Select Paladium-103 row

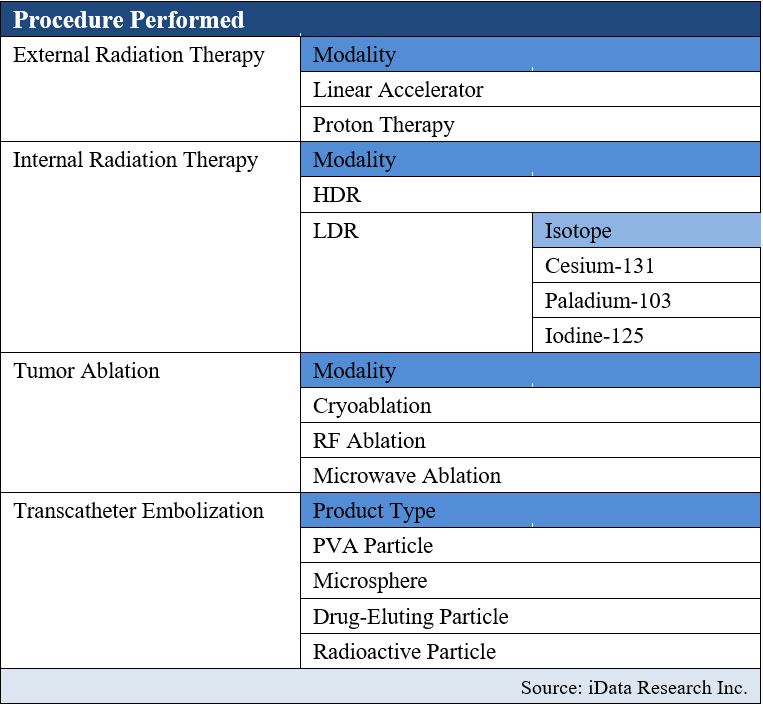coord(647,300)
